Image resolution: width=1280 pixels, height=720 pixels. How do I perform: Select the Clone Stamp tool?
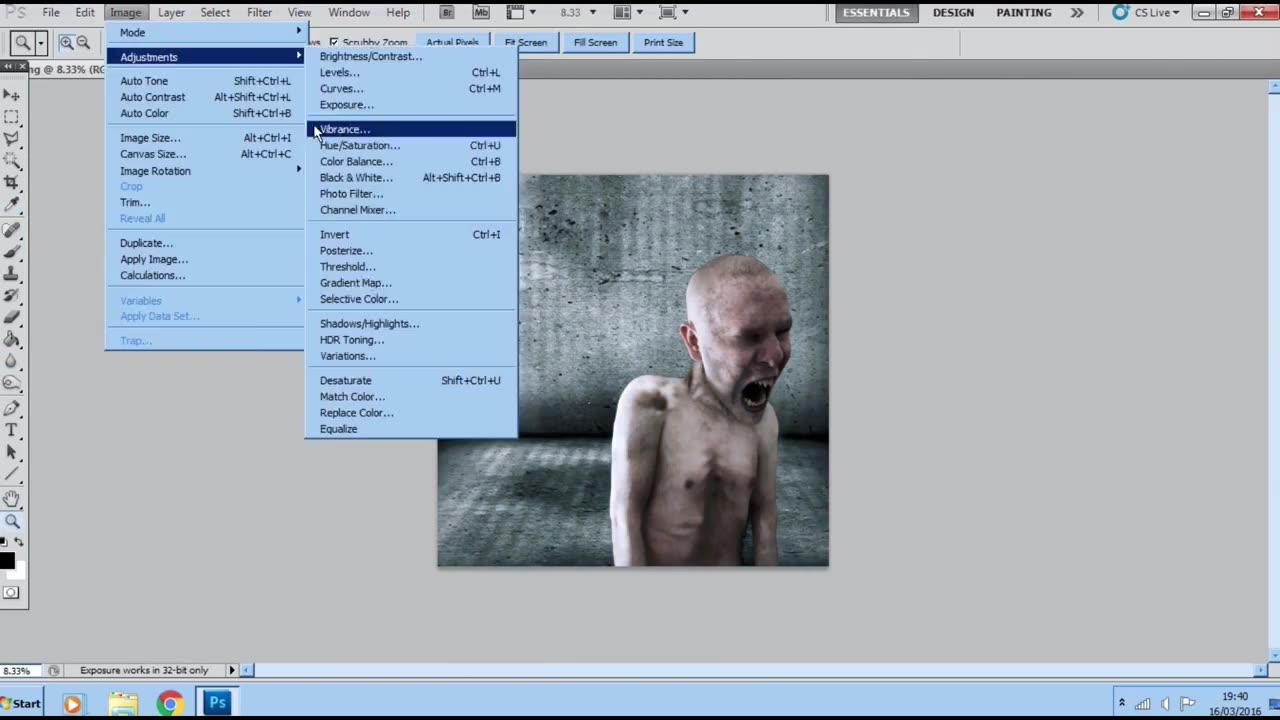tap(12, 274)
